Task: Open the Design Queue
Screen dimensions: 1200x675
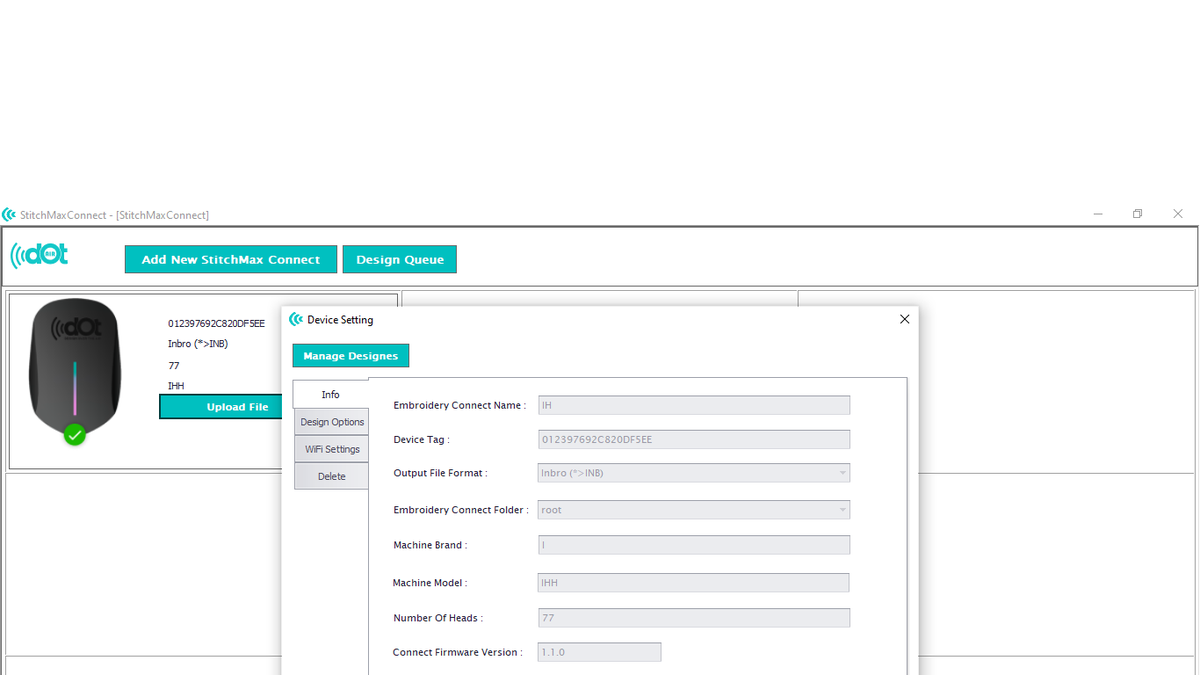Action: (400, 259)
